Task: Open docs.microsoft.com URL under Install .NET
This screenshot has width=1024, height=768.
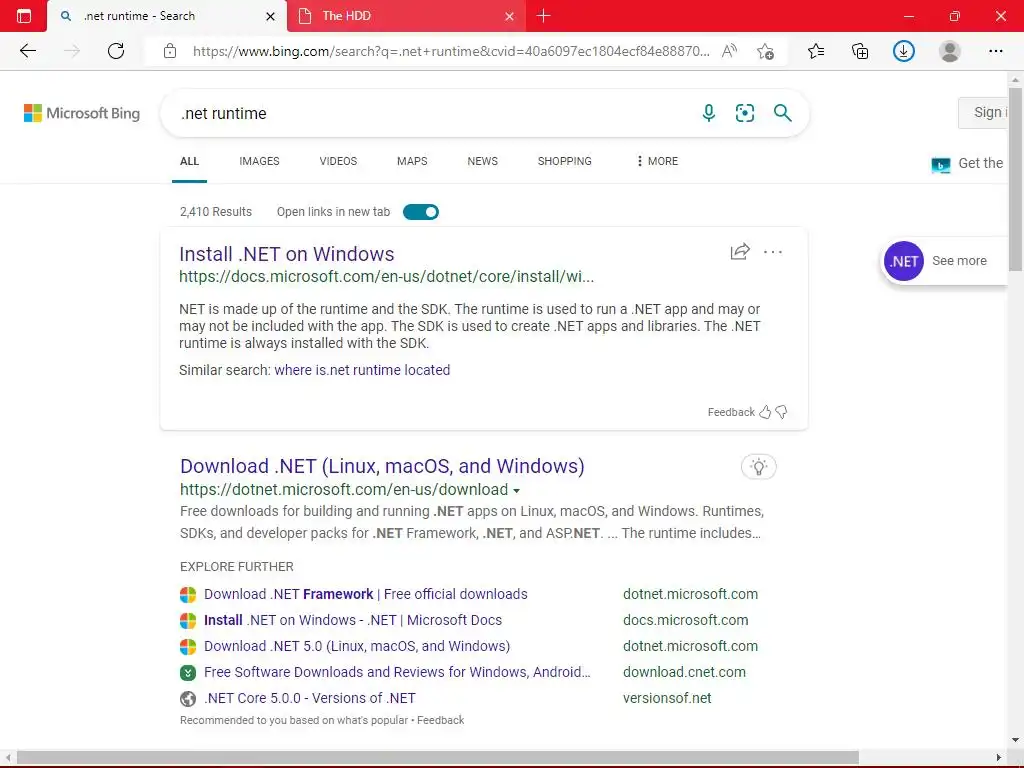Action: pyautogui.click(x=387, y=277)
